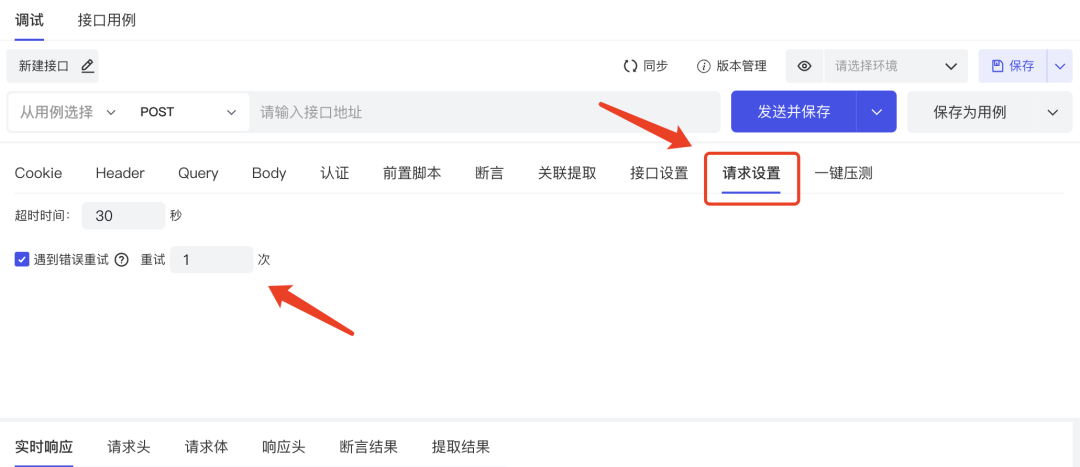Click the pencil edit icon beside 新建接口
Viewport: 1080px width, 467px height.
87,66
